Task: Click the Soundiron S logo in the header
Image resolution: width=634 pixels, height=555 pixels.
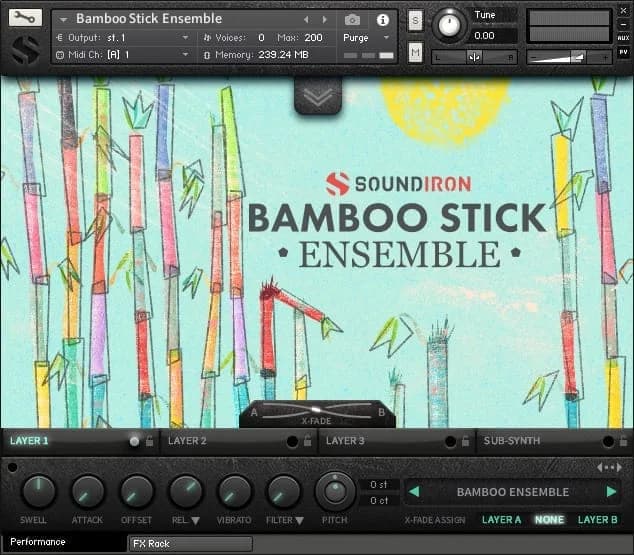Action: (x=25, y=50)
